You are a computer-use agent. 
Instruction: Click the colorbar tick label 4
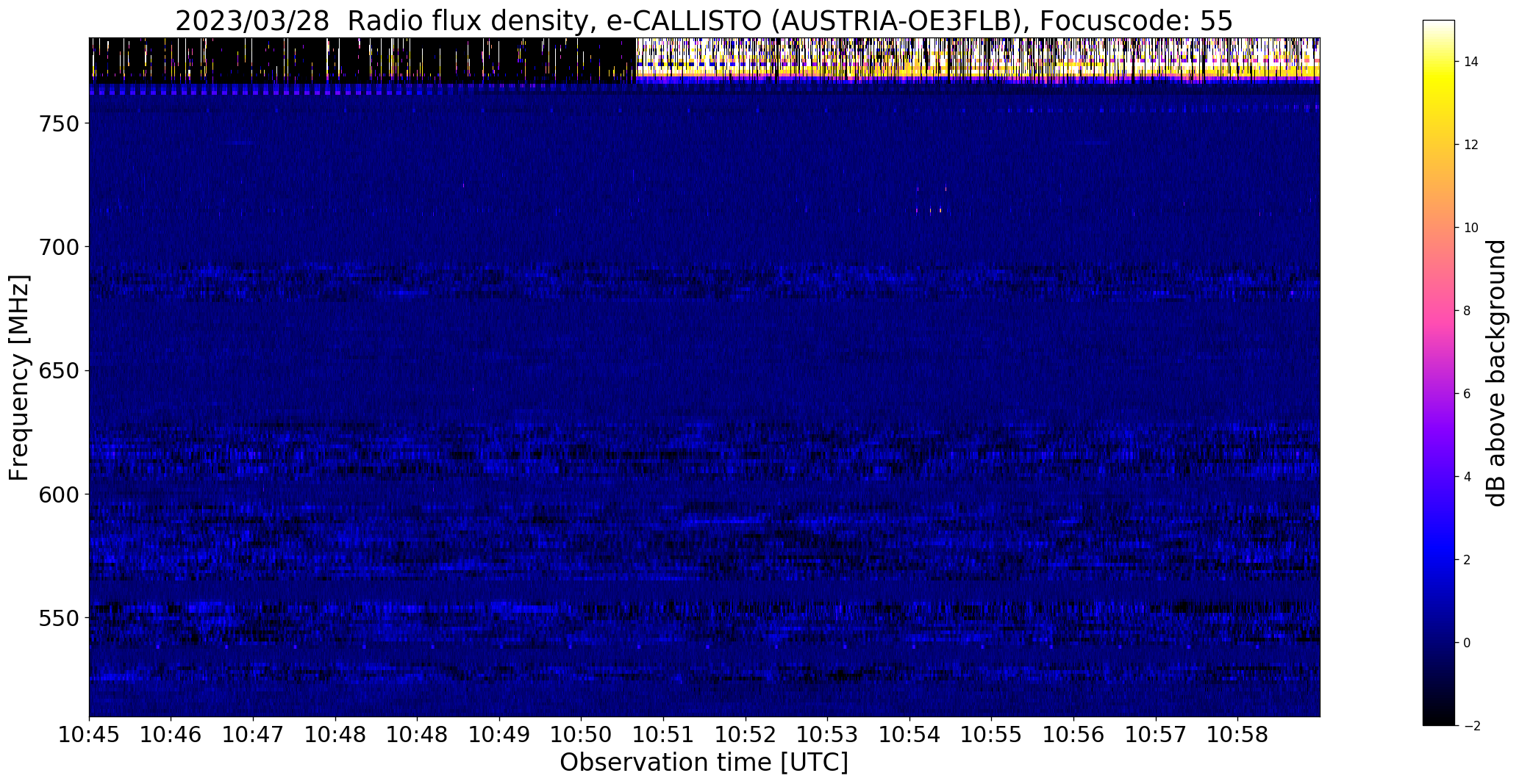(1468, 477)
